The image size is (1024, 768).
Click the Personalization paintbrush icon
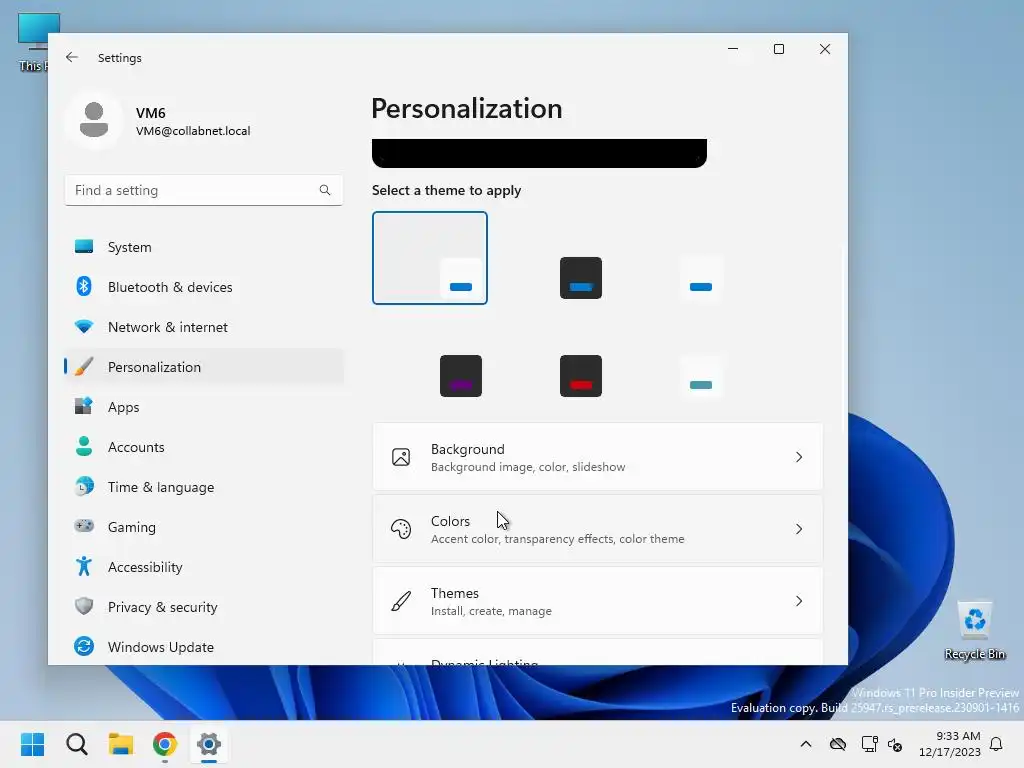coord(84,366)
